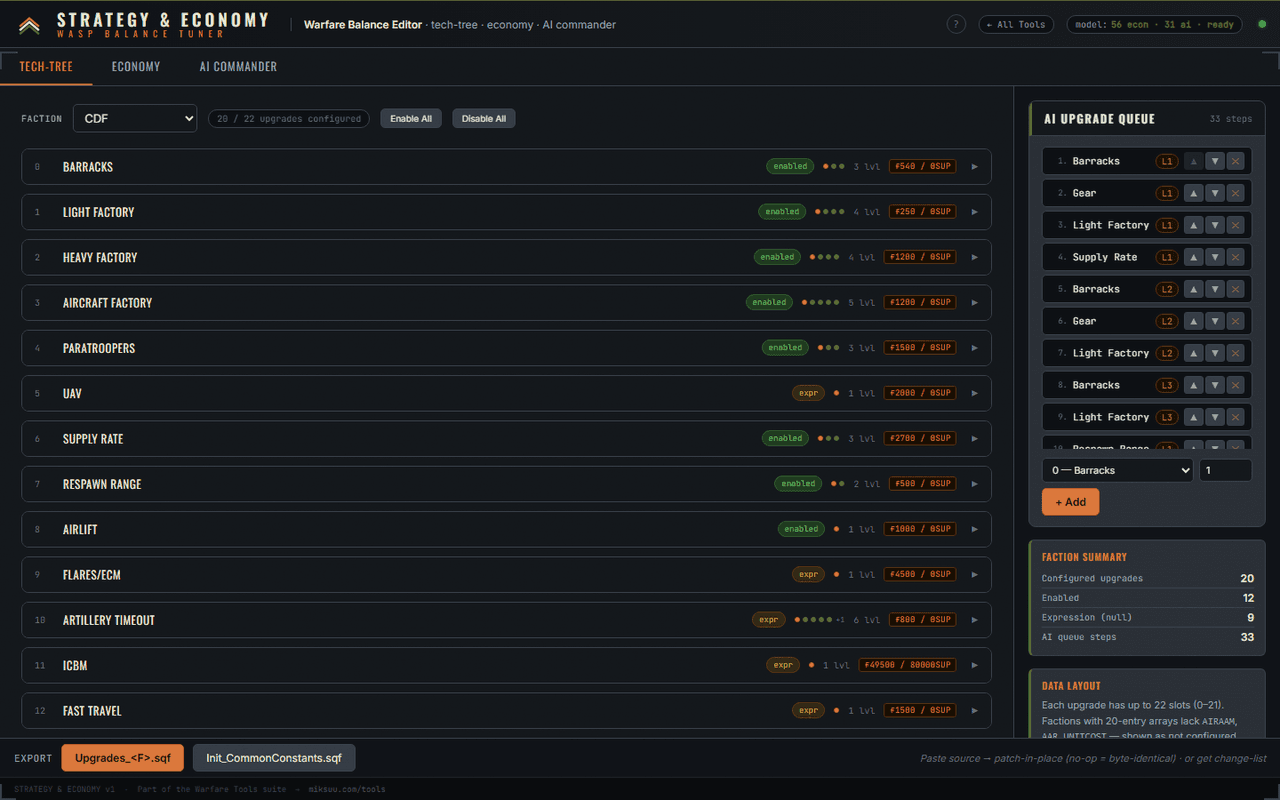
Task: Move step 5 Barracks L2 down
Action: pos(1214,289)
